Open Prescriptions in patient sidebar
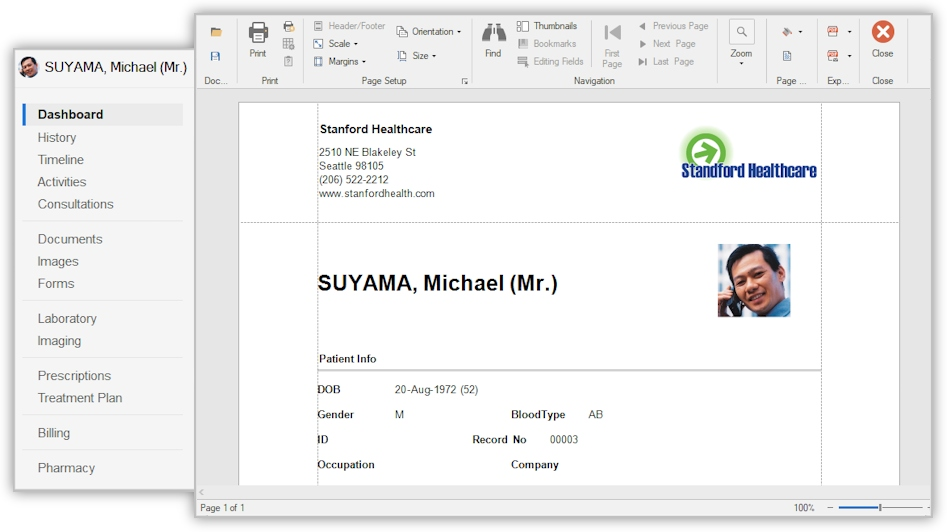The height and width of the screenshot is (532, 947). click(74, 376)
